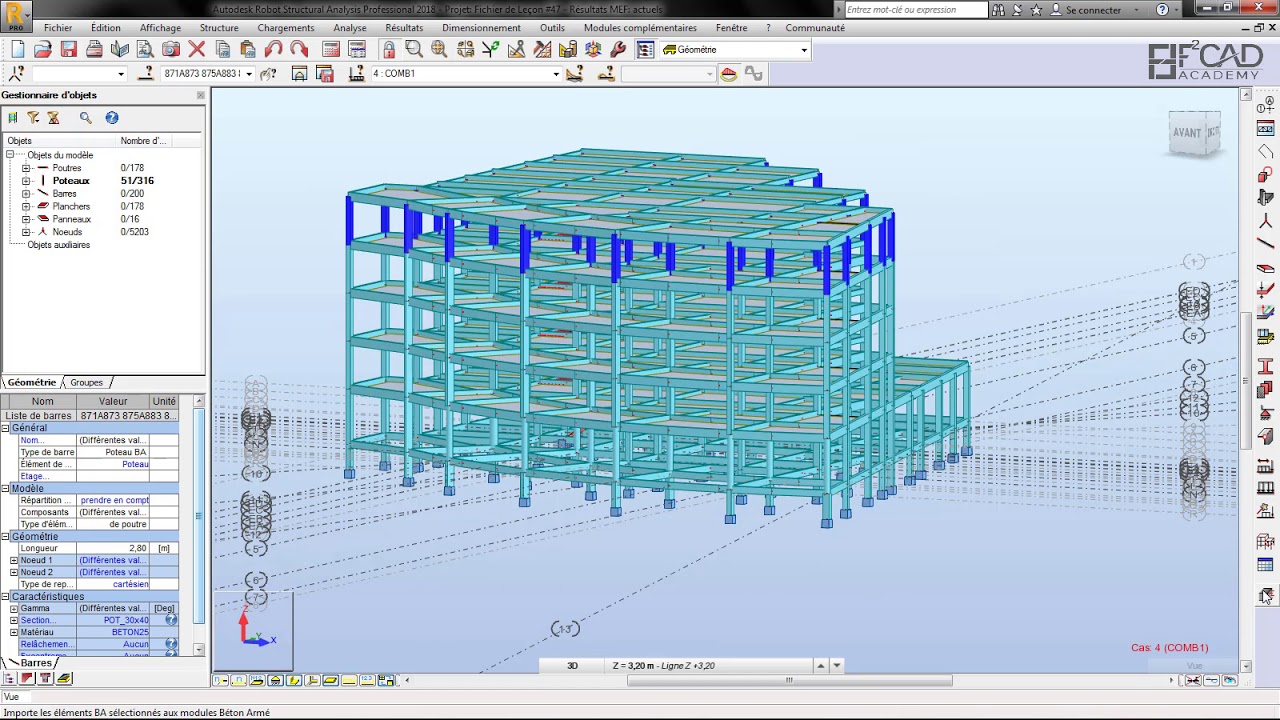The width and height of the screenshot is (1280, 720).
Task: Click the search magnifier in object manager
Action: [x=86, y=118]
